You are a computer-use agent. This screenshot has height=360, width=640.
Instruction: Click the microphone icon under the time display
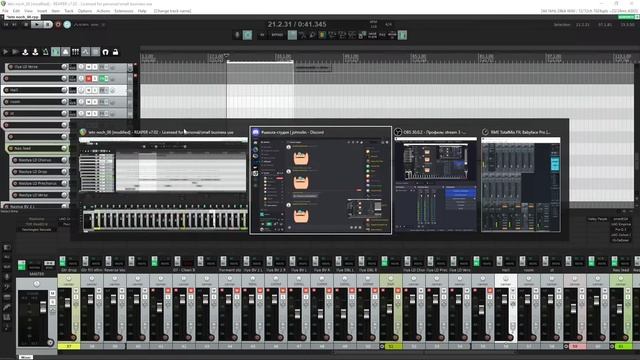tap(237, 35)
